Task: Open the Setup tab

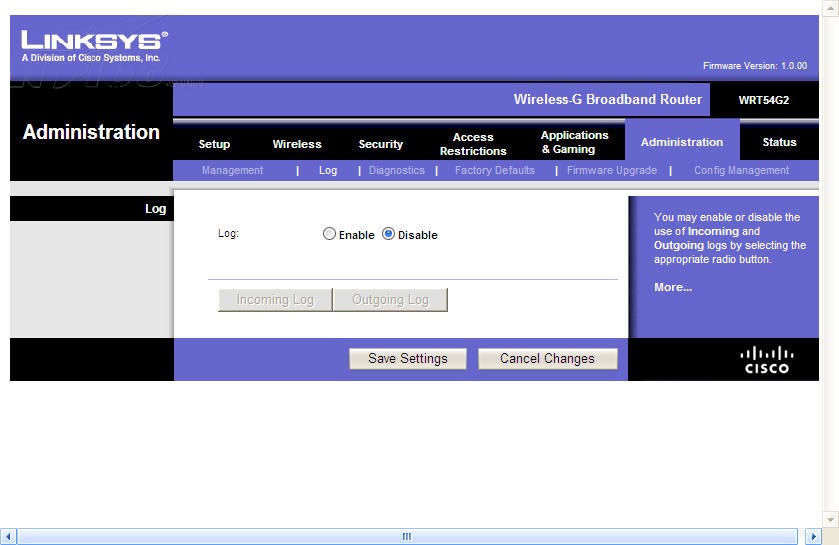Action: (214, 144)
